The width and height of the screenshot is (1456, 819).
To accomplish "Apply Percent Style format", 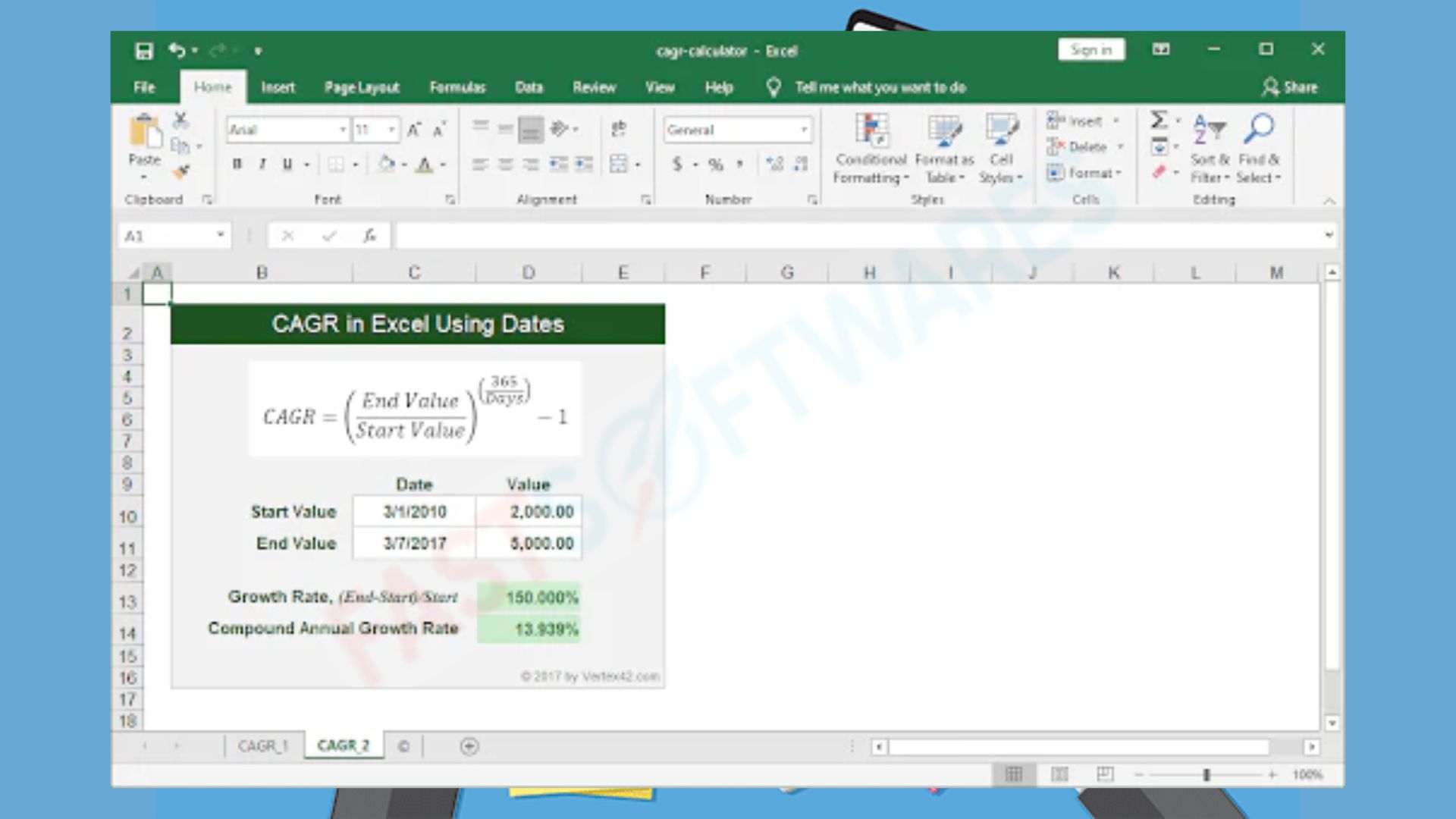I will point(715,164).
